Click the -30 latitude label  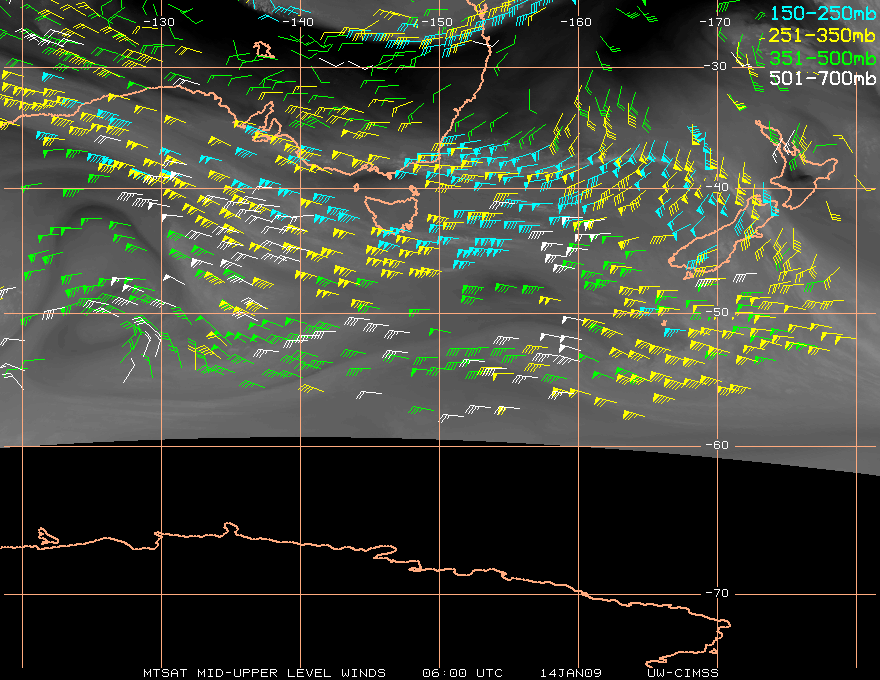tap(715, 66)
